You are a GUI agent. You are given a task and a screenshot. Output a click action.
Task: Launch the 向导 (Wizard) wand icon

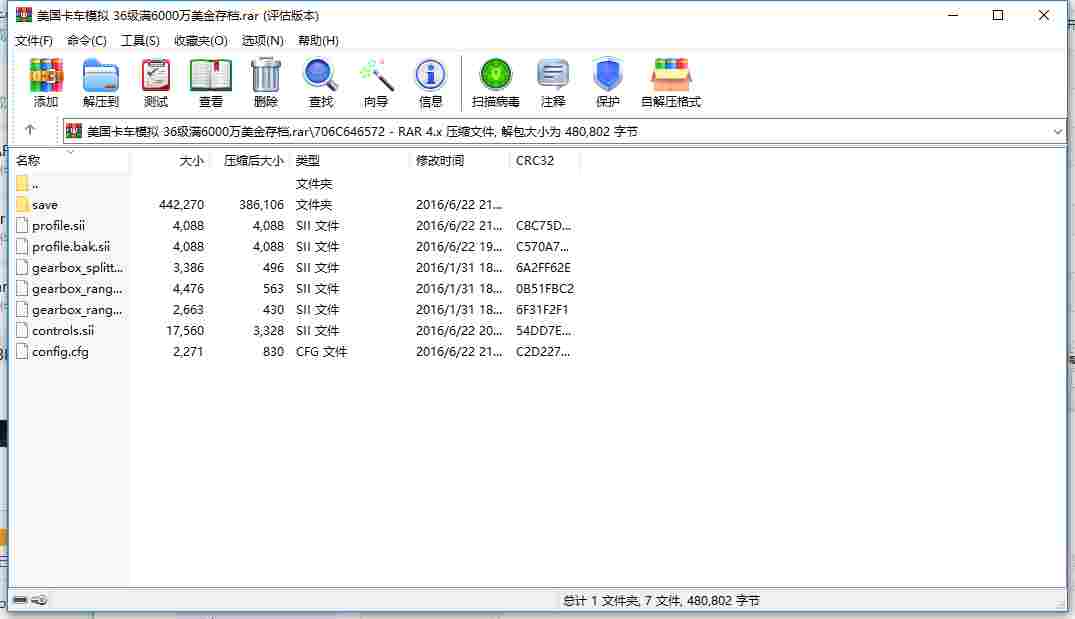pos(376,75)
